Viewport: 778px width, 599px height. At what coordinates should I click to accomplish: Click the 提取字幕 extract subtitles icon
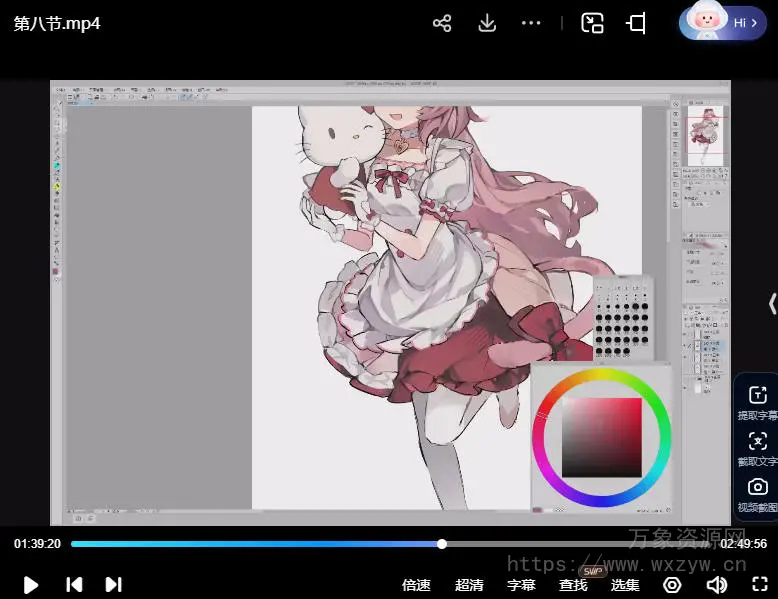pos(757,396)
